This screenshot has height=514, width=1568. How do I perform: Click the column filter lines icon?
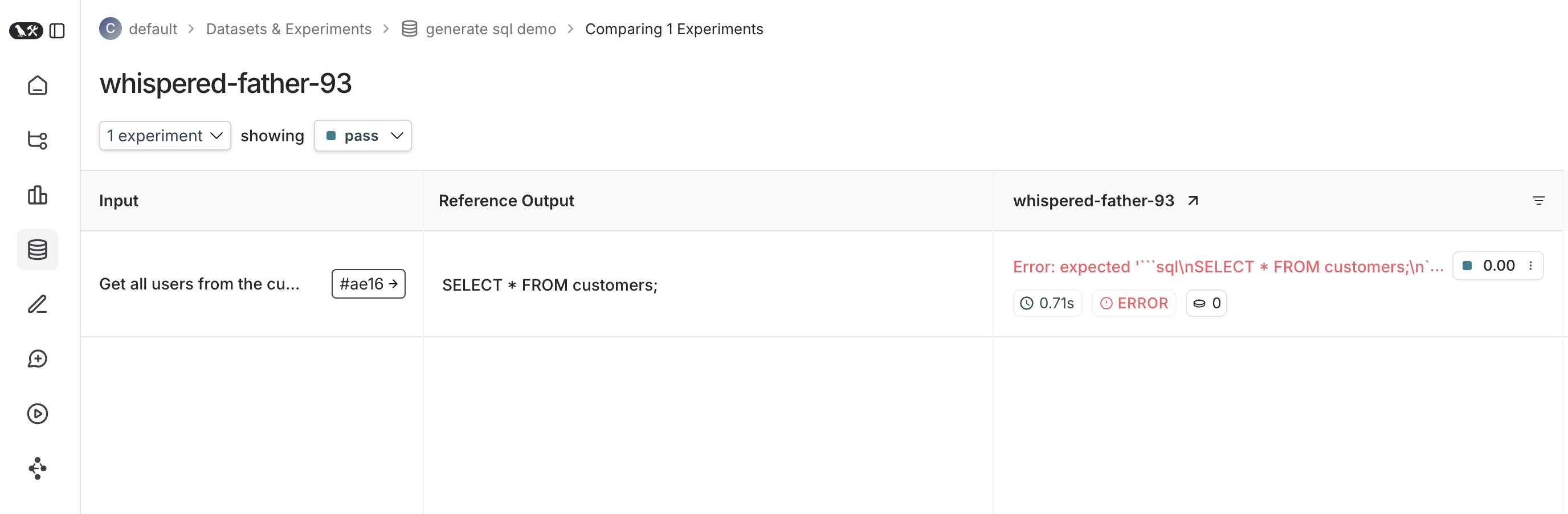pyautogui.click(x=1539, y=201)
